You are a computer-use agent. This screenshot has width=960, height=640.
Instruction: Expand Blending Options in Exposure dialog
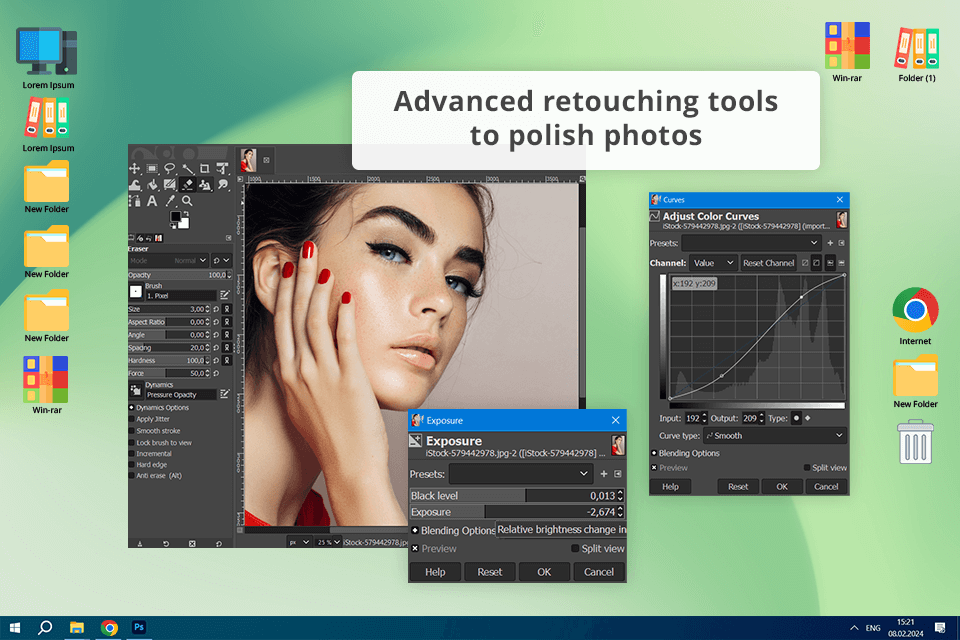tap(415, 530)
